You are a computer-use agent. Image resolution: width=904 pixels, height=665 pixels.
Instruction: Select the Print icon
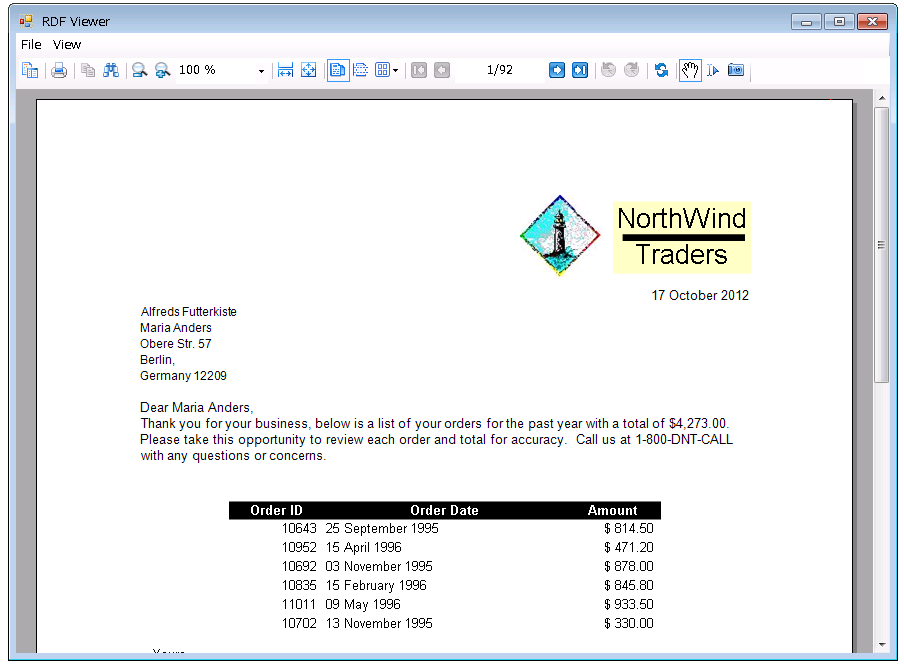coord(59,70)
